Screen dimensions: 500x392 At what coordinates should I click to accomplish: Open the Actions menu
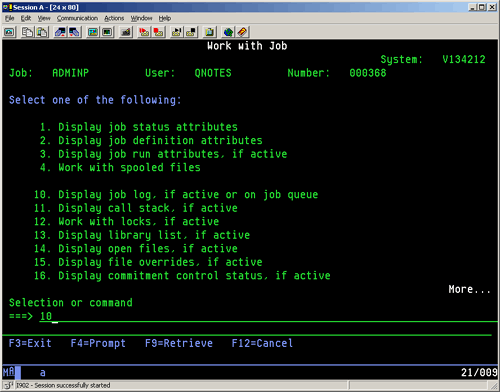114,18
